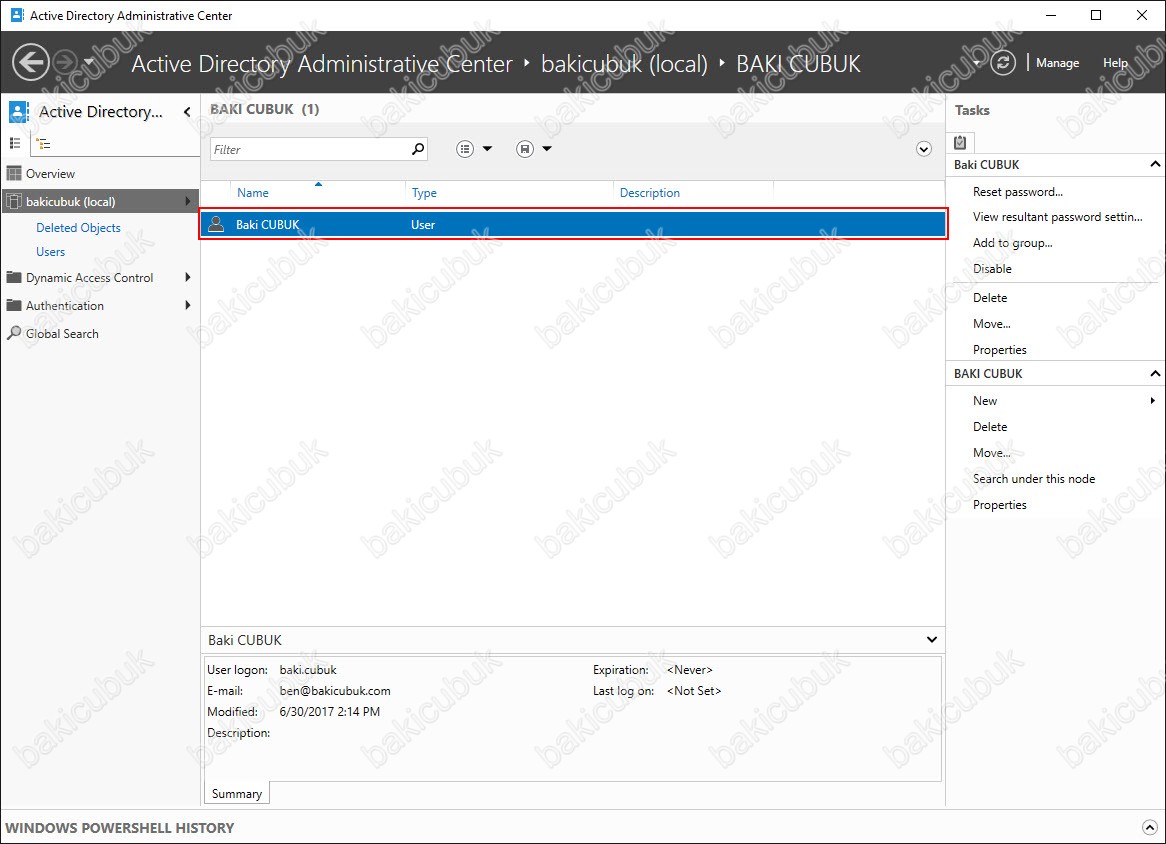Click the Authentication folder icon
The height and width of the screenshot is (844, 1166).
(x=13, y=305)
